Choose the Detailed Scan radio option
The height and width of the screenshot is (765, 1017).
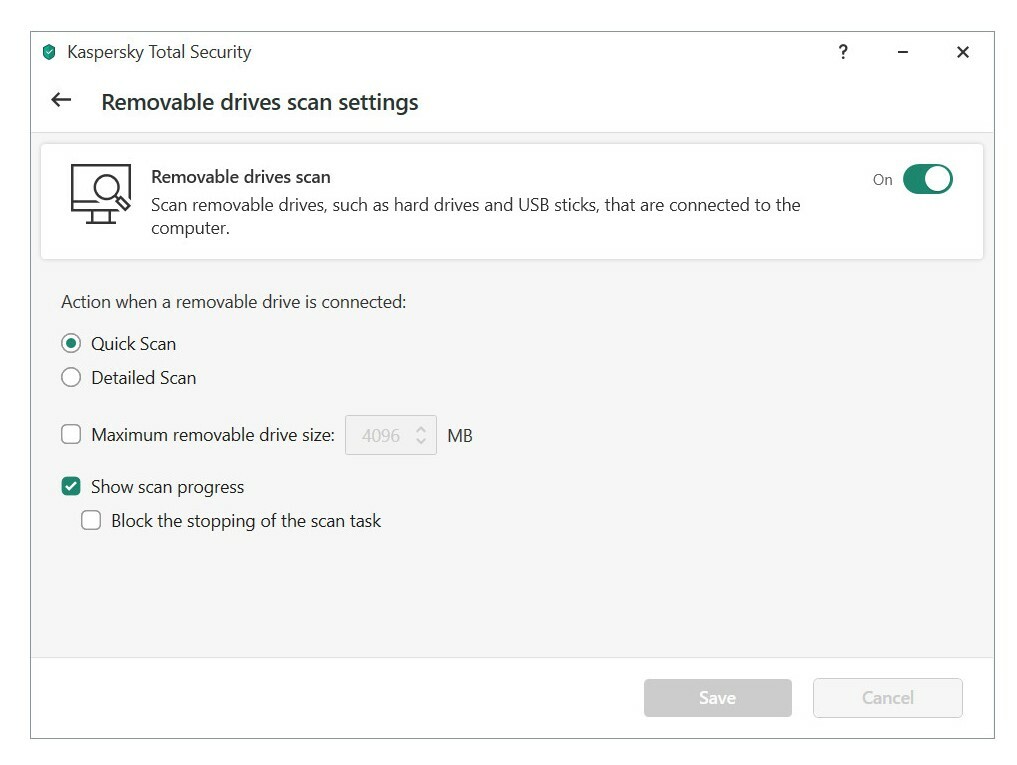(71, 378)
